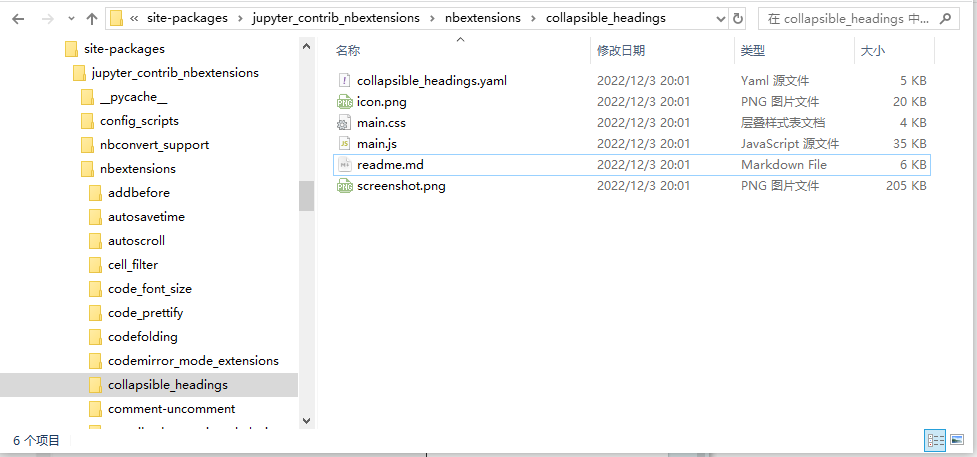Expand the hidden breadcrumb path chevron

coord(134,18)
